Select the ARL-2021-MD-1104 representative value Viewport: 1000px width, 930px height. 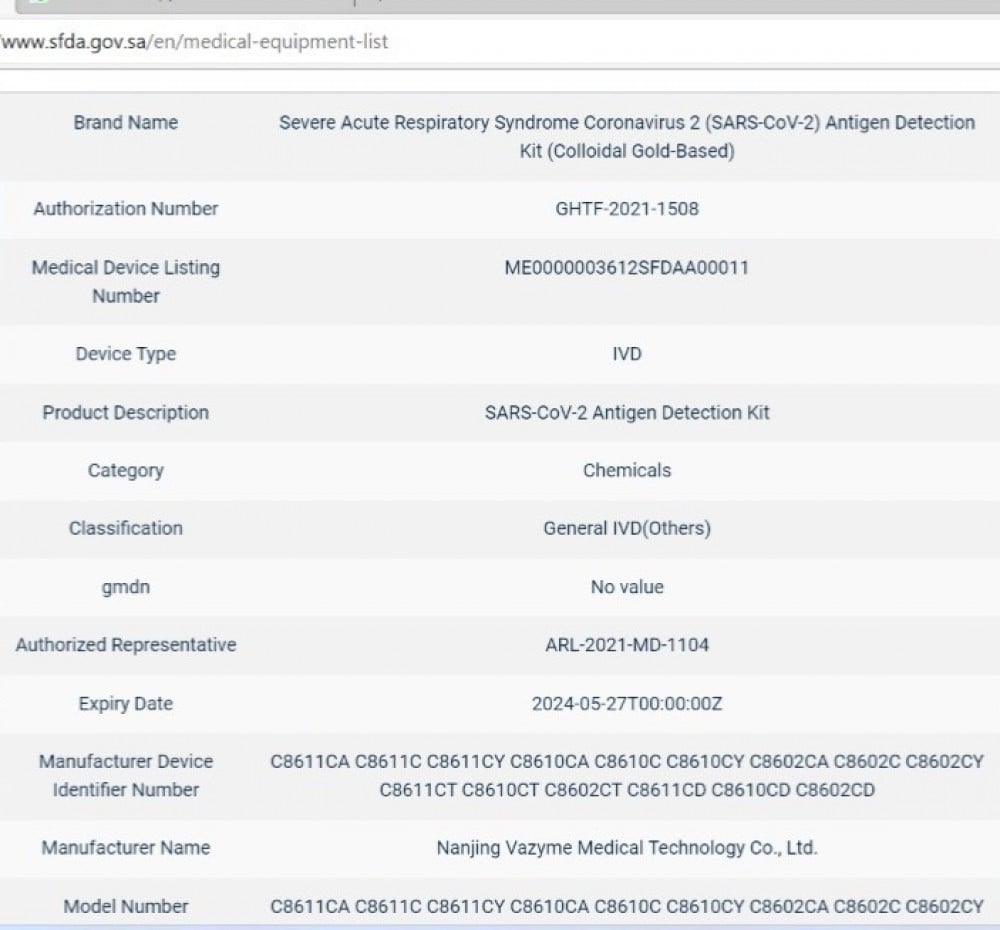click(626, 645)
